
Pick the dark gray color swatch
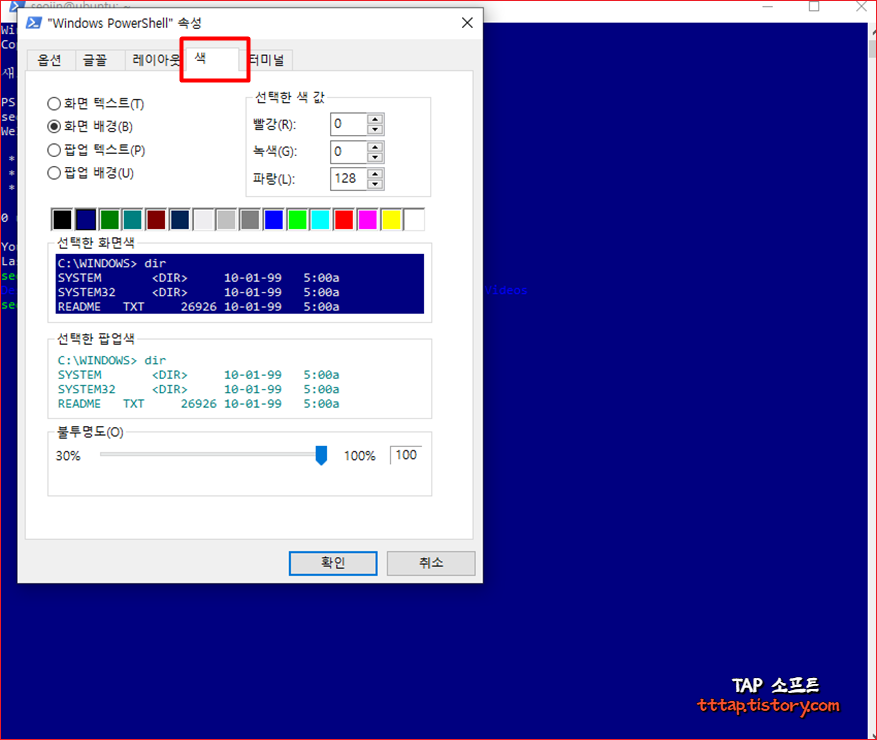(x=250, y=219)
